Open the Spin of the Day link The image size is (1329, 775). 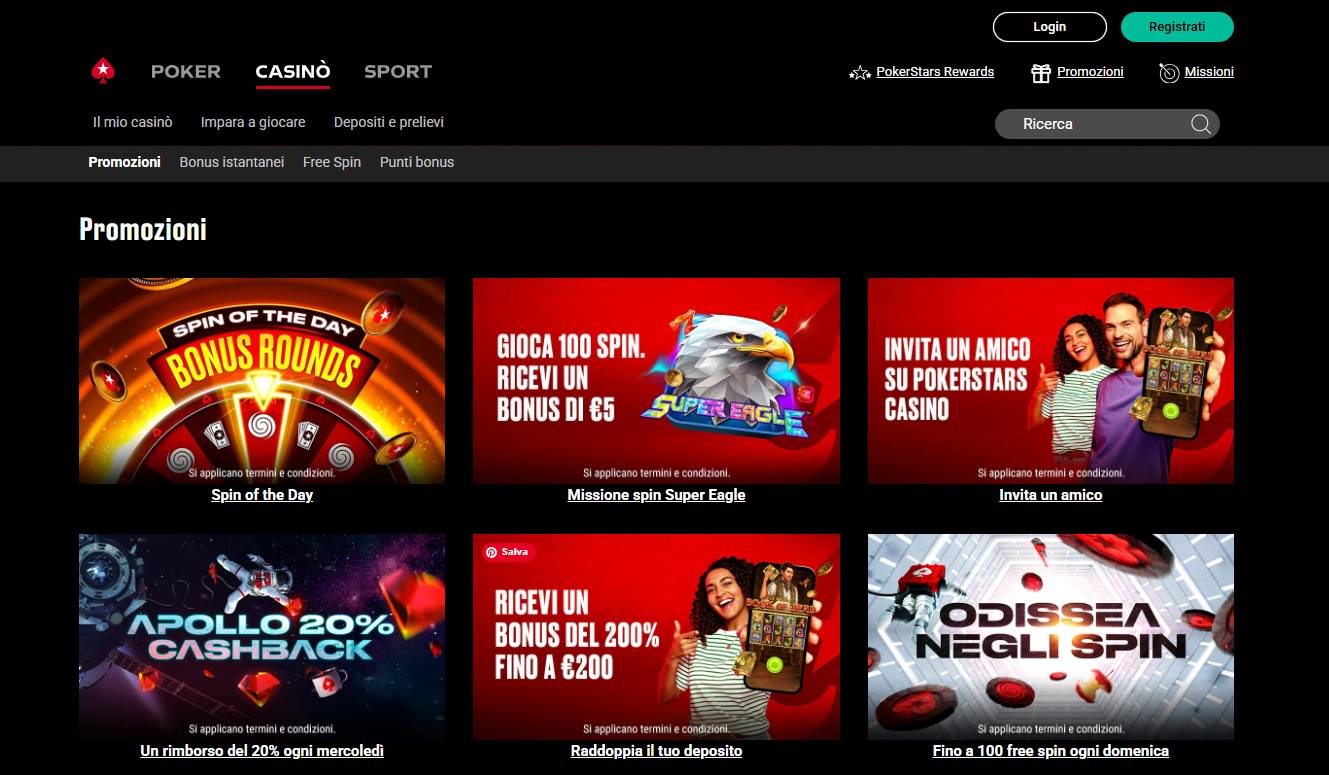click(x=262, y=495)
